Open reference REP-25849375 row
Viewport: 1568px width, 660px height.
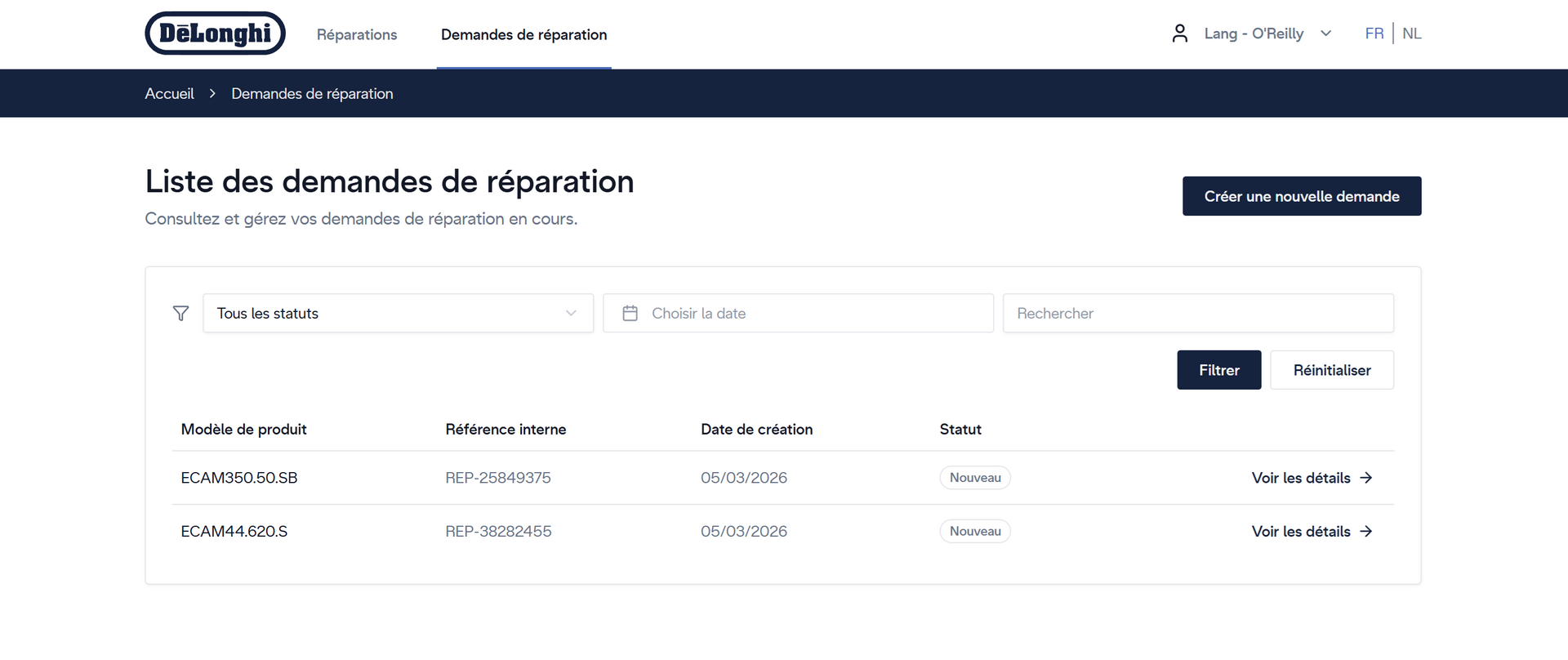pyautogui.click(x=497, y=478)
